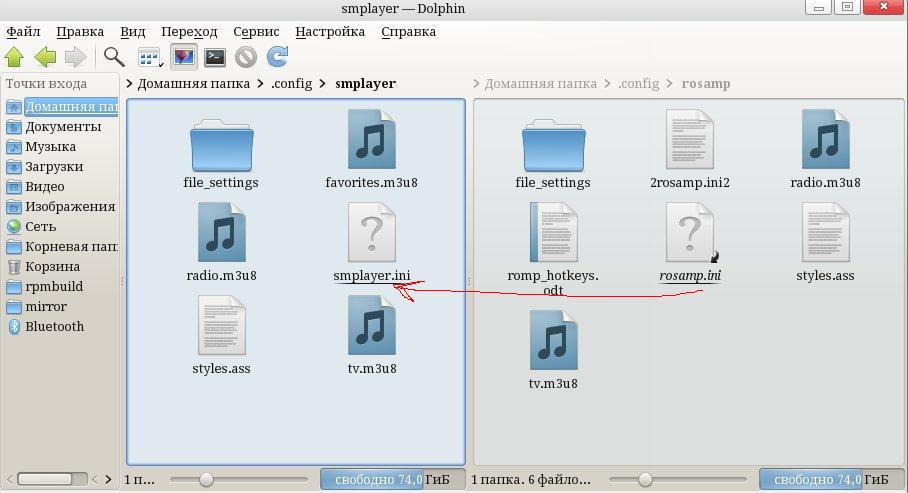This screenshot has width=908, height=493.
Task: Reload the folder with refresh icon
Action: click(277, 57)
